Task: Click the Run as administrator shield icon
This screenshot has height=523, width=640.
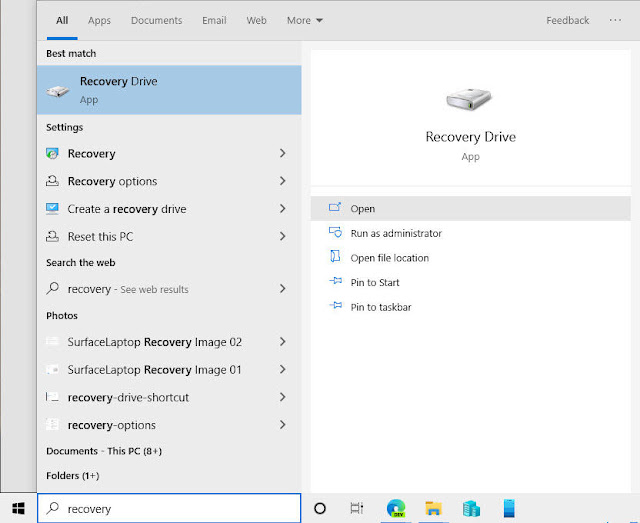Action: [x=335, y=232]
